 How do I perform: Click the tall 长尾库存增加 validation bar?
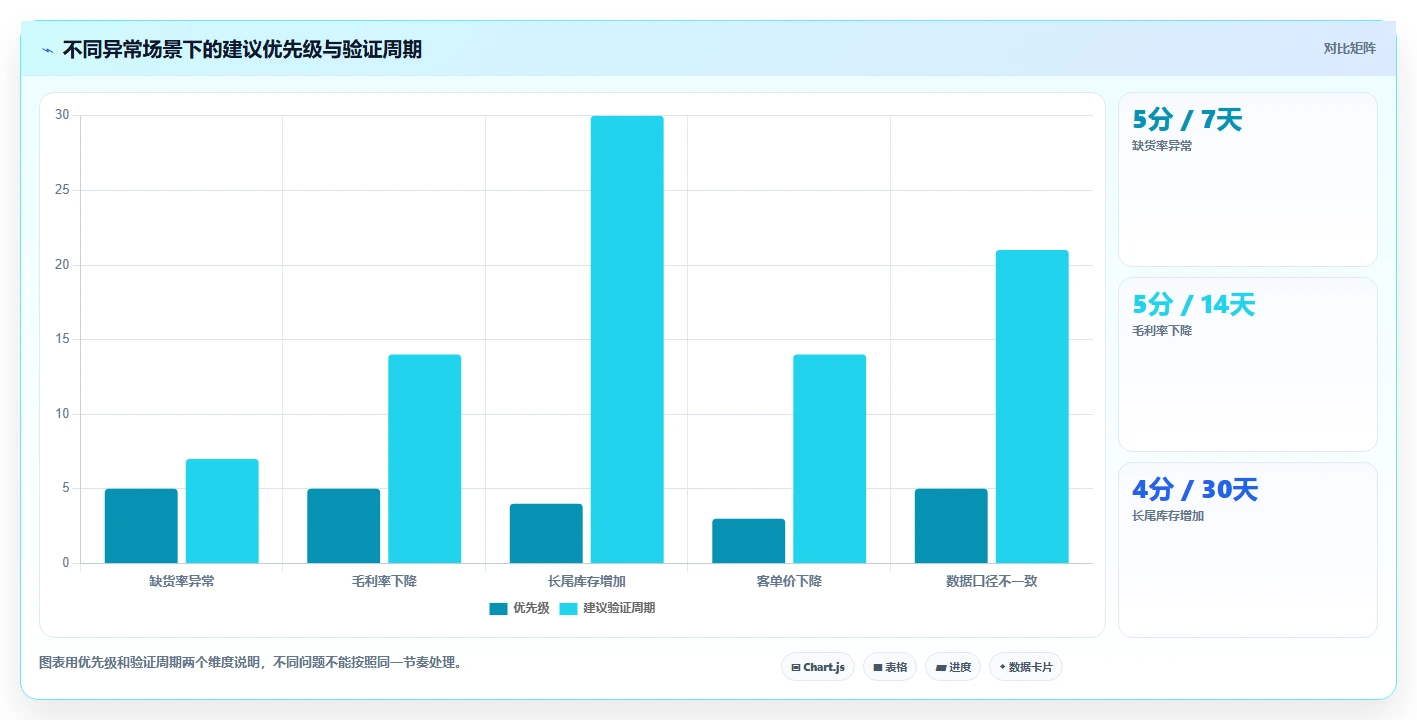pyautogui.click(x=627, y=340)
